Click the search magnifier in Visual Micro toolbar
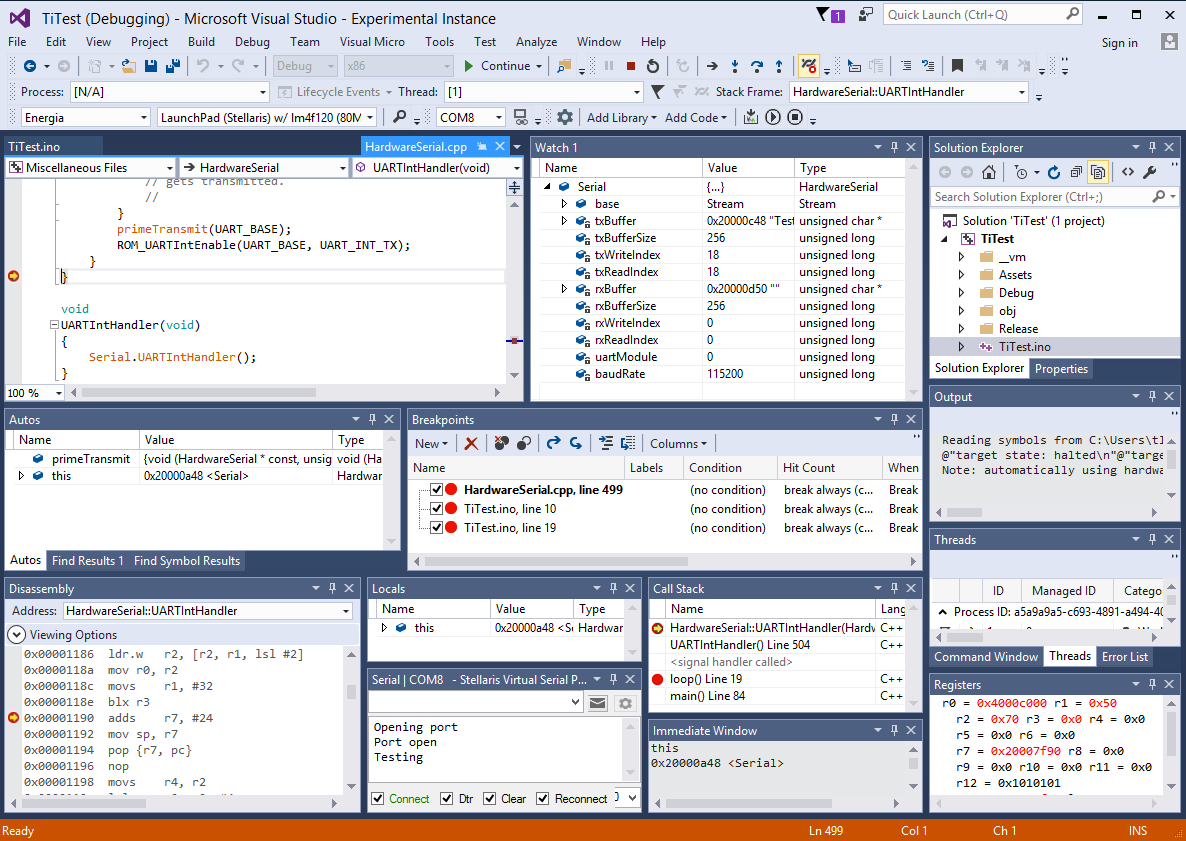This screenshot has width=1186, height=841. 399,117
